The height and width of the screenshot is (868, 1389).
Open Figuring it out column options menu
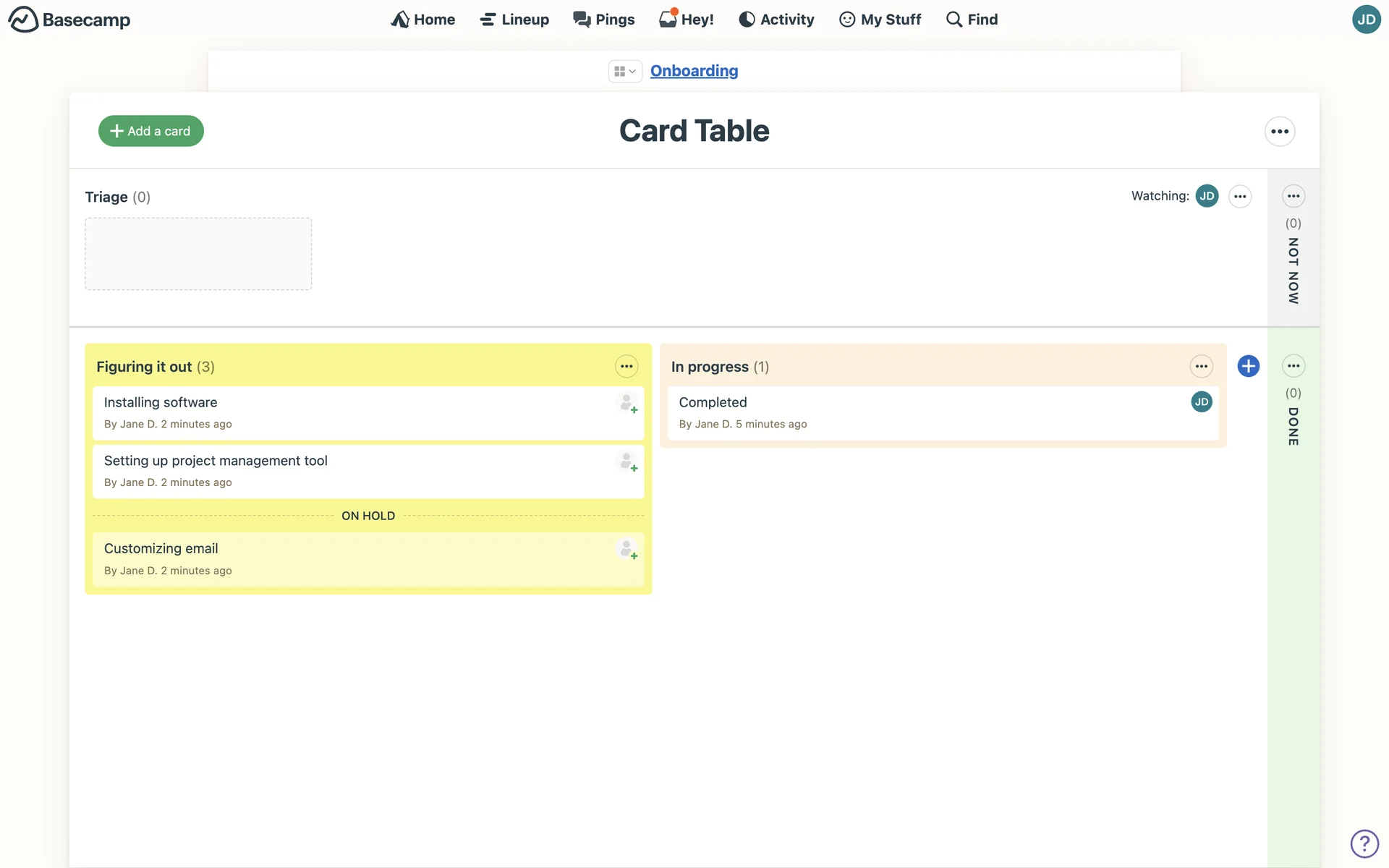pyautogui.click(x=626, y=367)
